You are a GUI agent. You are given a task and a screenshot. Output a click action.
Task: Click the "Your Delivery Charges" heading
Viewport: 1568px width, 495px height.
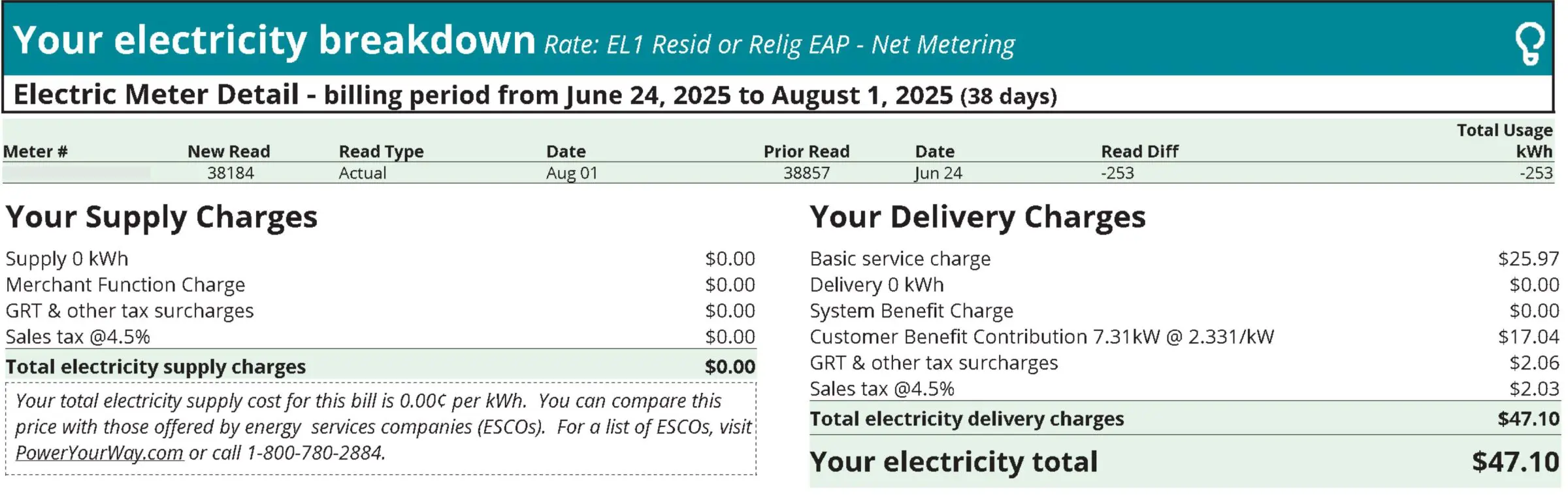(977, 217)
